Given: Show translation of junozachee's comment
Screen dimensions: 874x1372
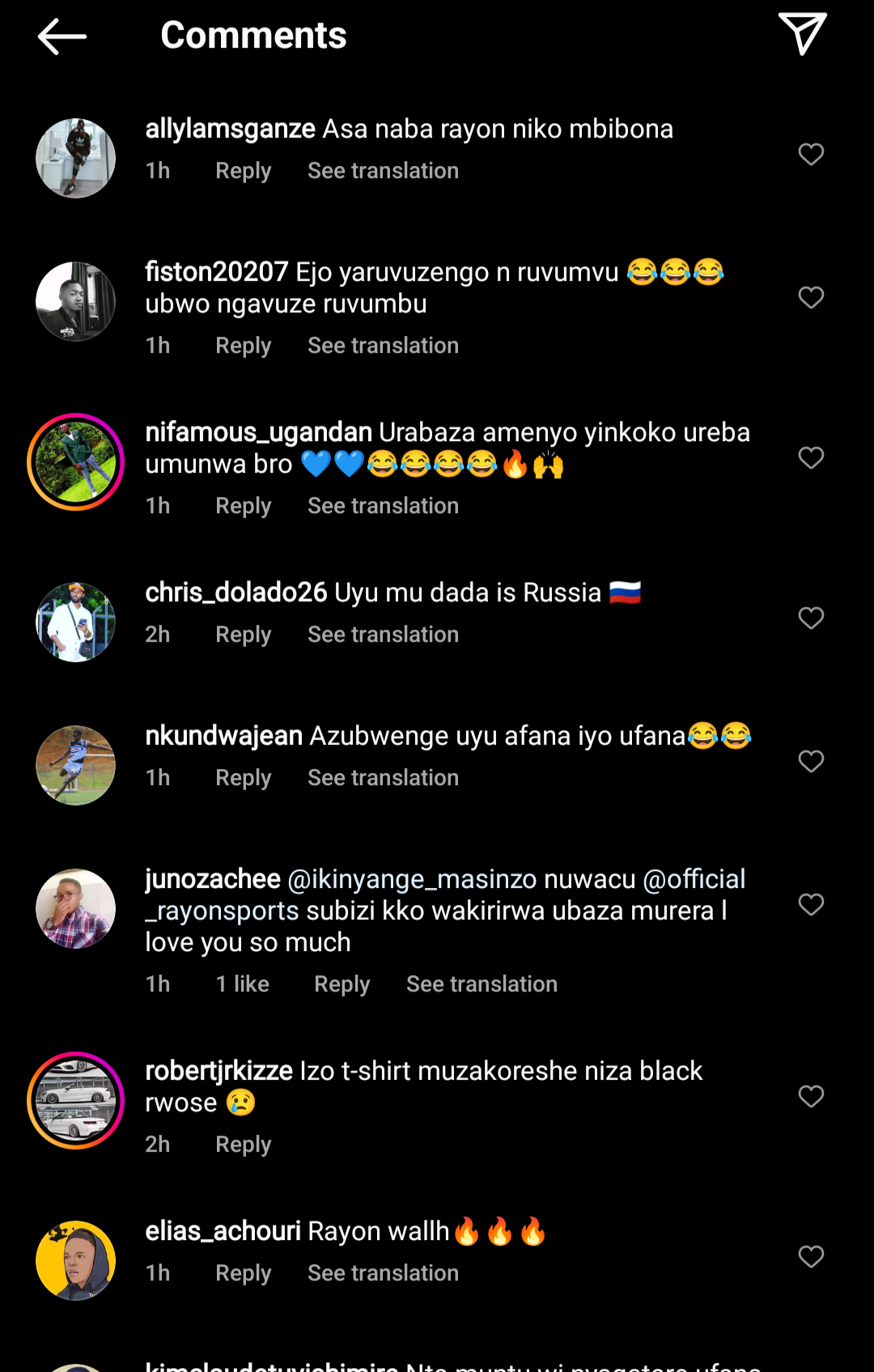Looking at the screenshot, I should [482, 984].
